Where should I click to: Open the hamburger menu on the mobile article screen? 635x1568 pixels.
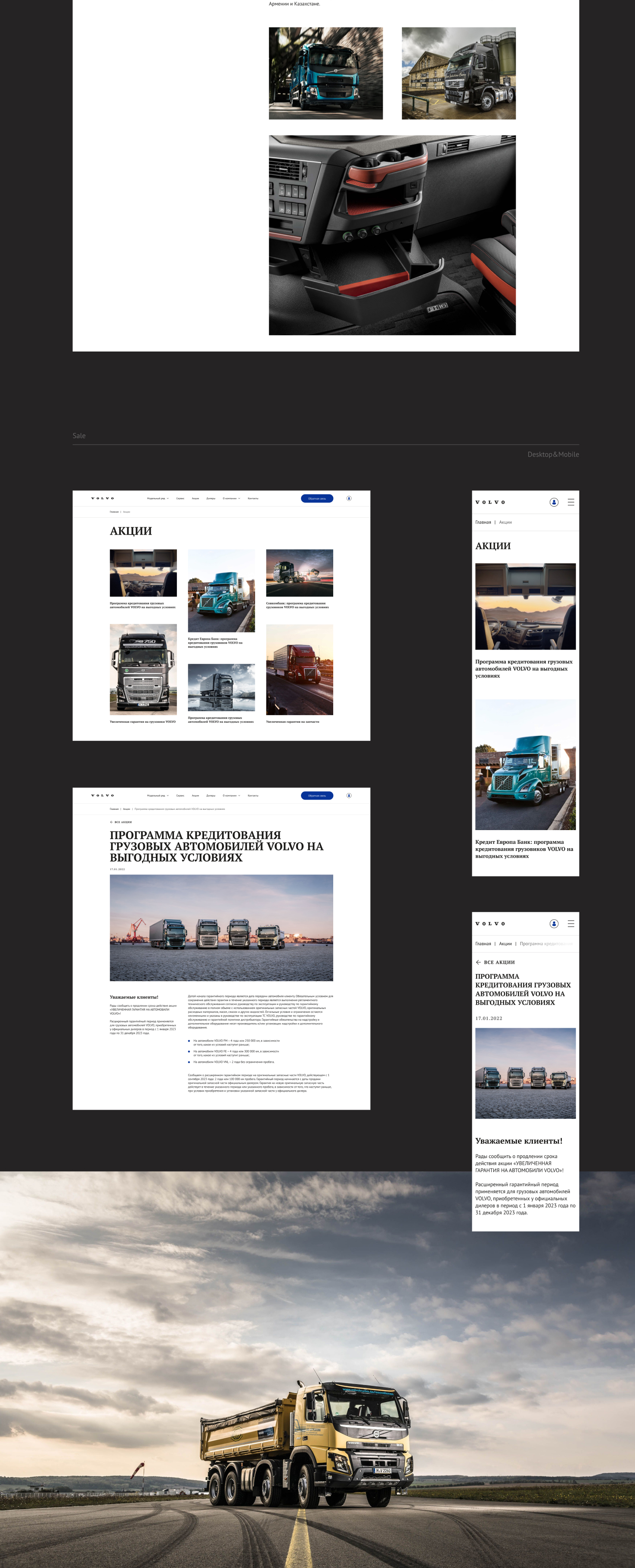[570, 924]
